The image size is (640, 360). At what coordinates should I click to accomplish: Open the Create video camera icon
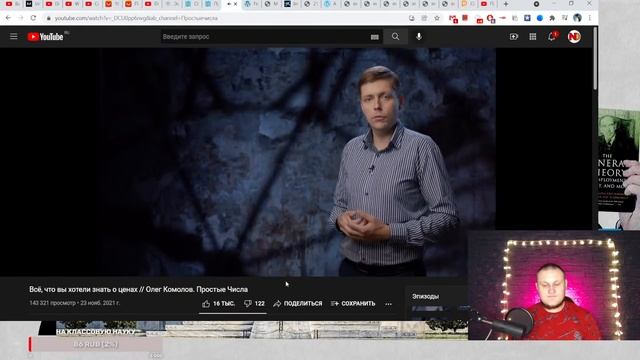pos(513,37)
